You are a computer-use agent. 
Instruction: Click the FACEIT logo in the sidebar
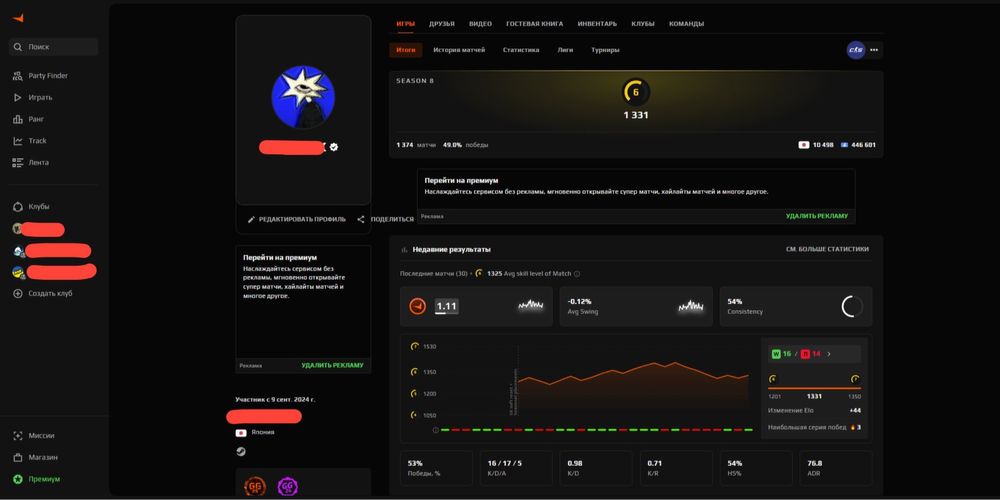point(18,18)
